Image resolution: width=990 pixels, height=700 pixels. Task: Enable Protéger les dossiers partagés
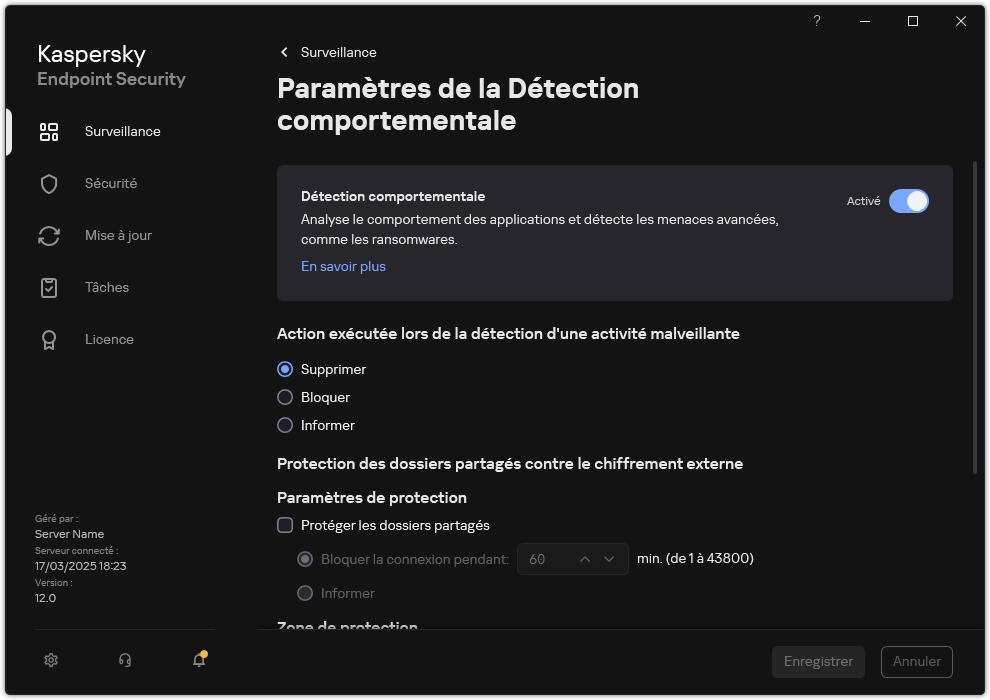click(285, 525)
